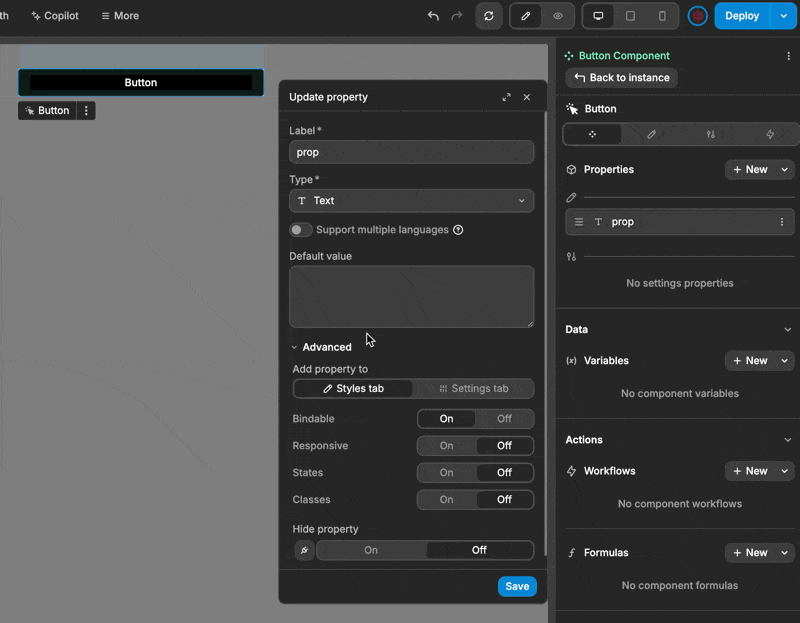Turn Responsive on for the property
The image size is (800, 623).
coord(446,445)
